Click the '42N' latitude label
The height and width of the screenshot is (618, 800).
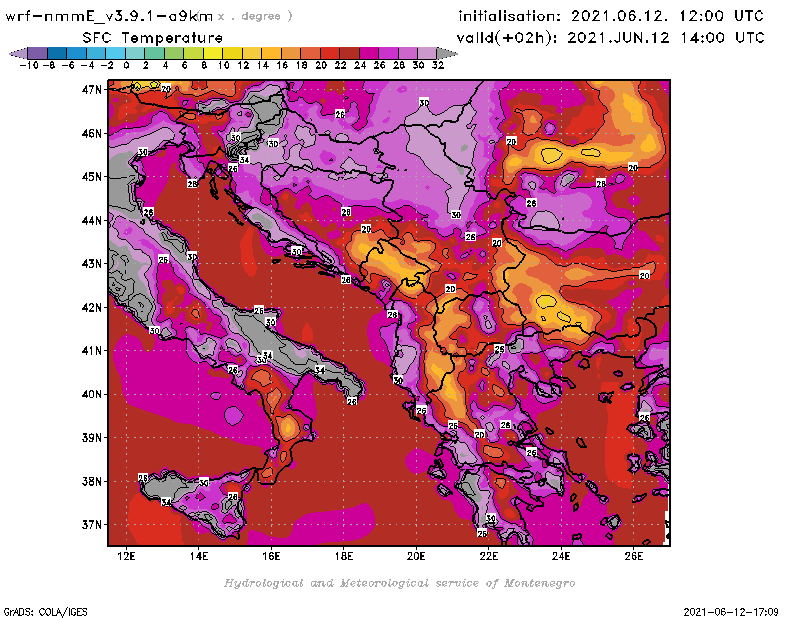tap(92, 307)
